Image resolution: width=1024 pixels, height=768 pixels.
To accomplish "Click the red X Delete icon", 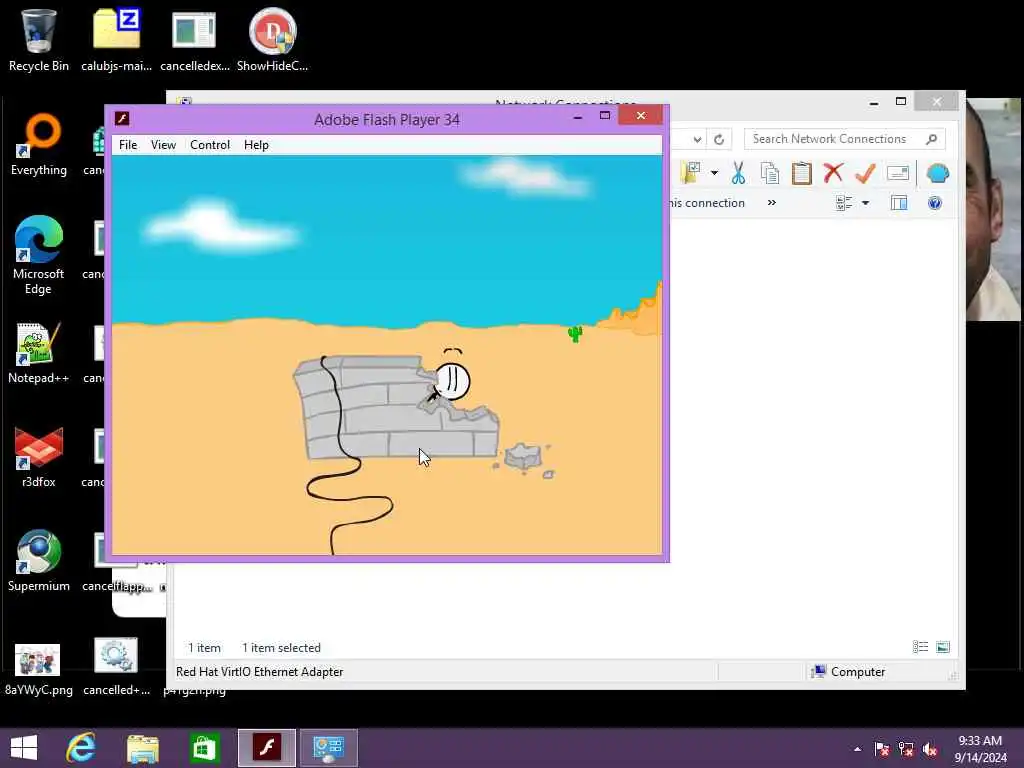I will (833, 174).
